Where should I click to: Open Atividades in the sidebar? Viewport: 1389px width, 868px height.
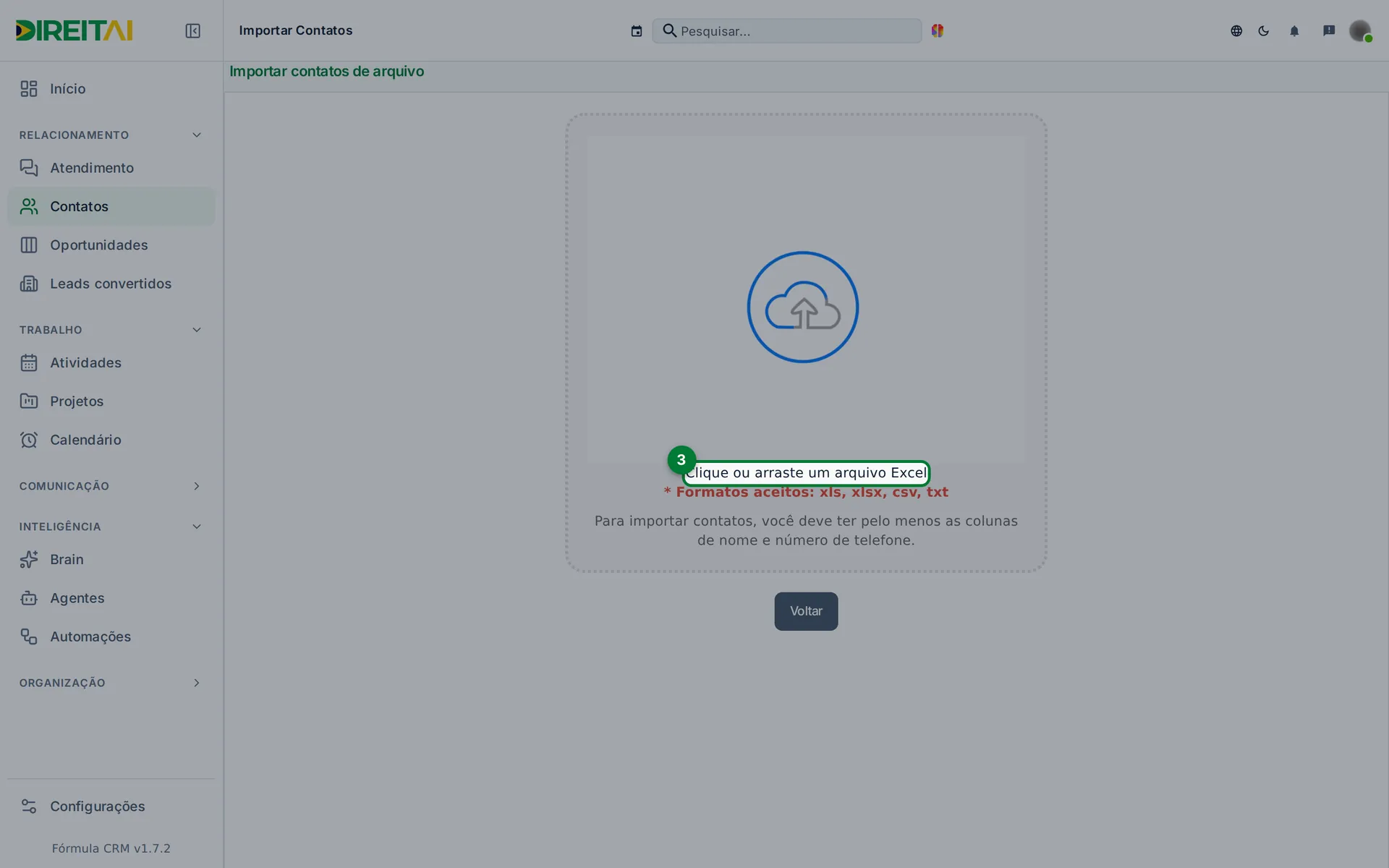[x=111, y=362]
